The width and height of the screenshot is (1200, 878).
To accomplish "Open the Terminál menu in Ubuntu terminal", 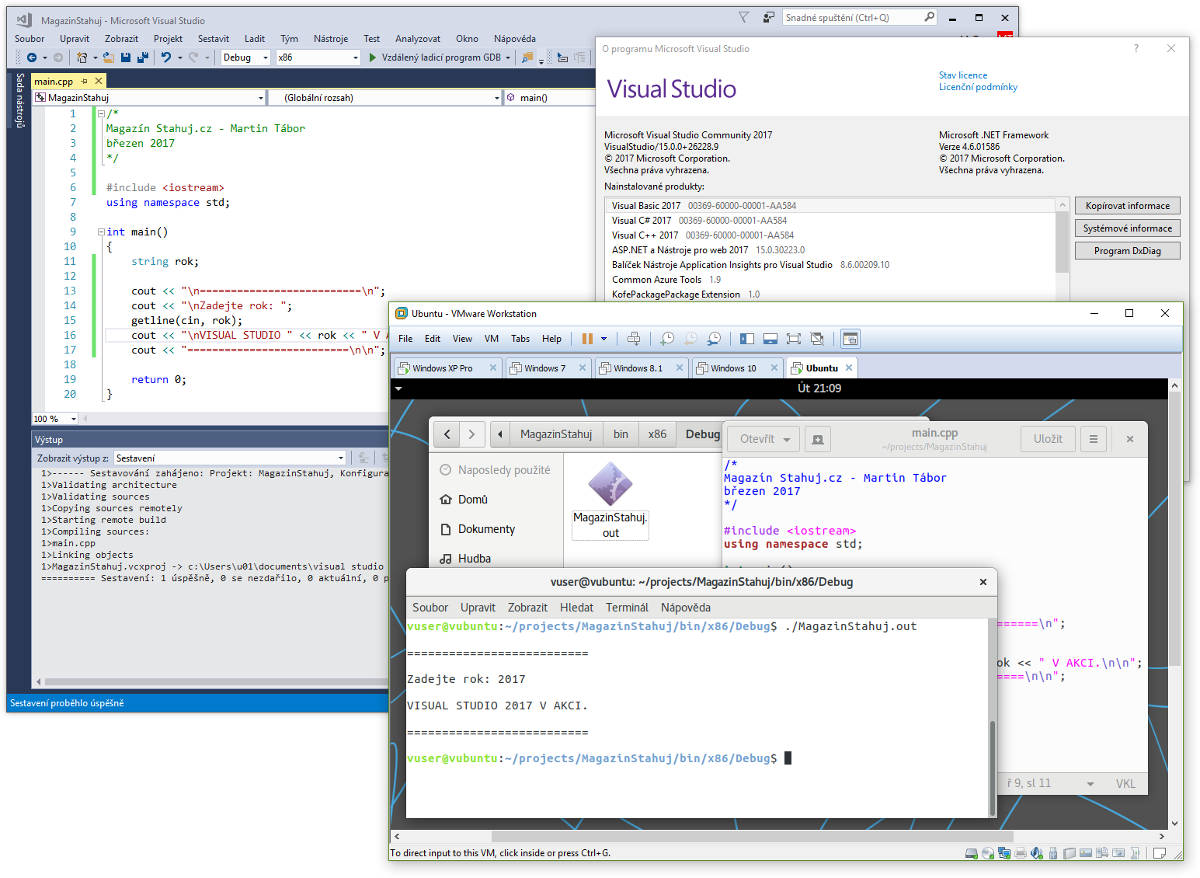I will [x=627, y=607].
